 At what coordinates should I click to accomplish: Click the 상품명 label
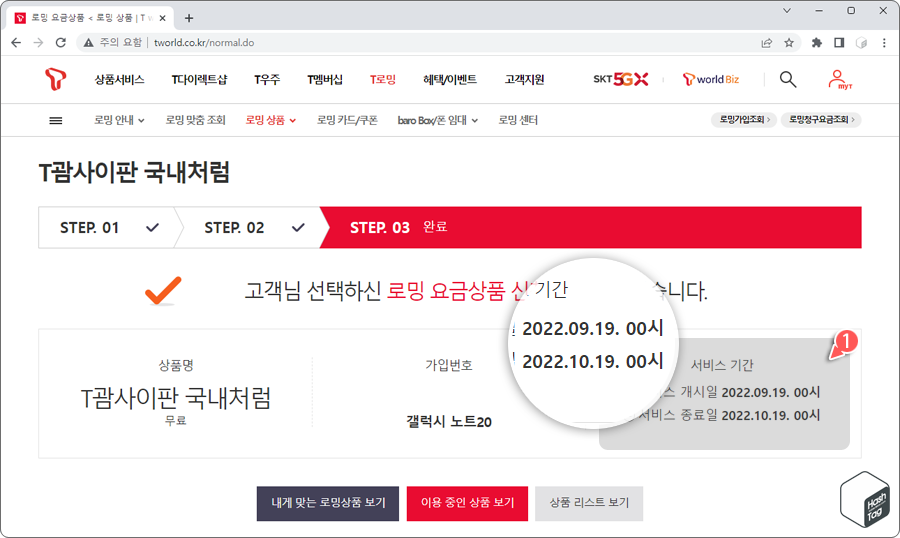click(176, 365)
